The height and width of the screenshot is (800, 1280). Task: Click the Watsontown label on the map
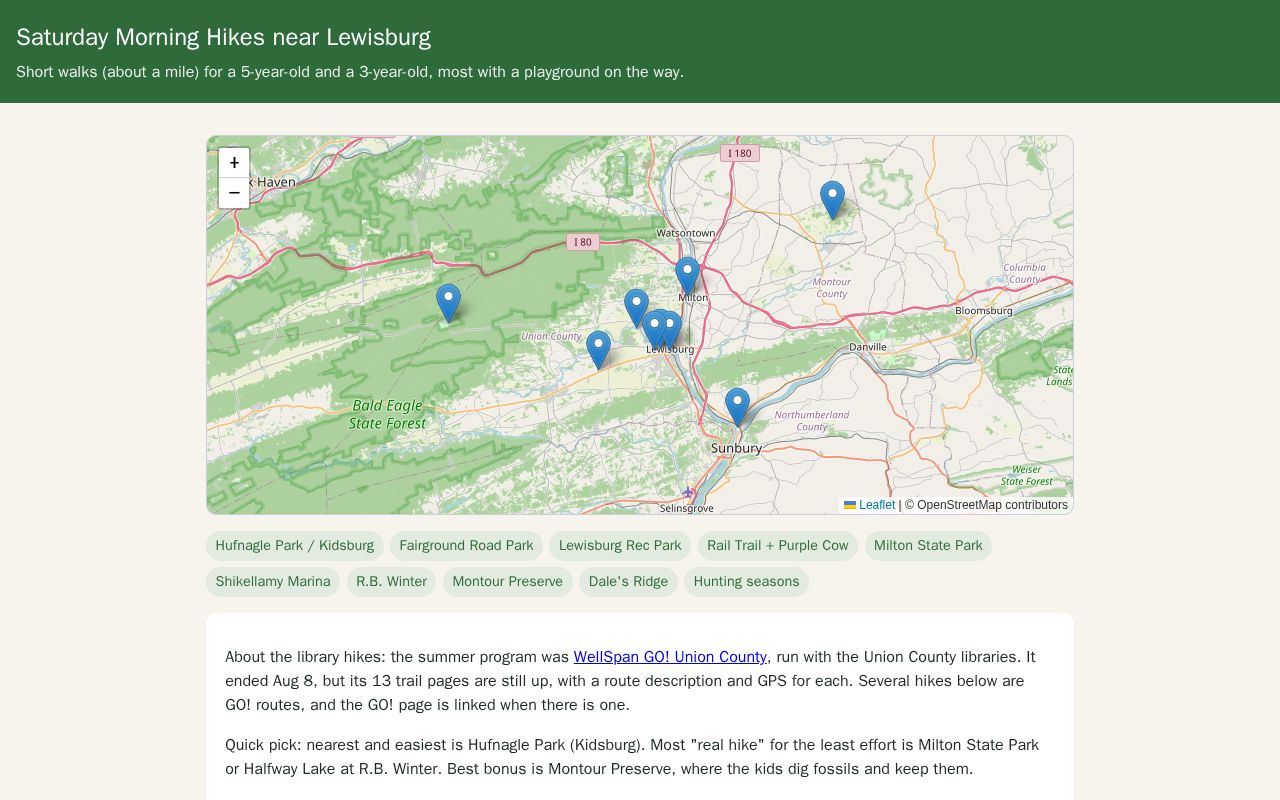(x=686, y=233)
